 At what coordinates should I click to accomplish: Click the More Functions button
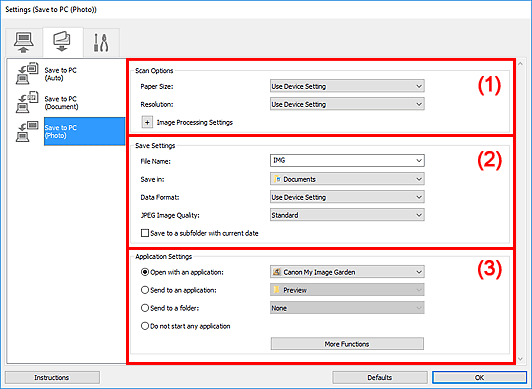(347, 344)
